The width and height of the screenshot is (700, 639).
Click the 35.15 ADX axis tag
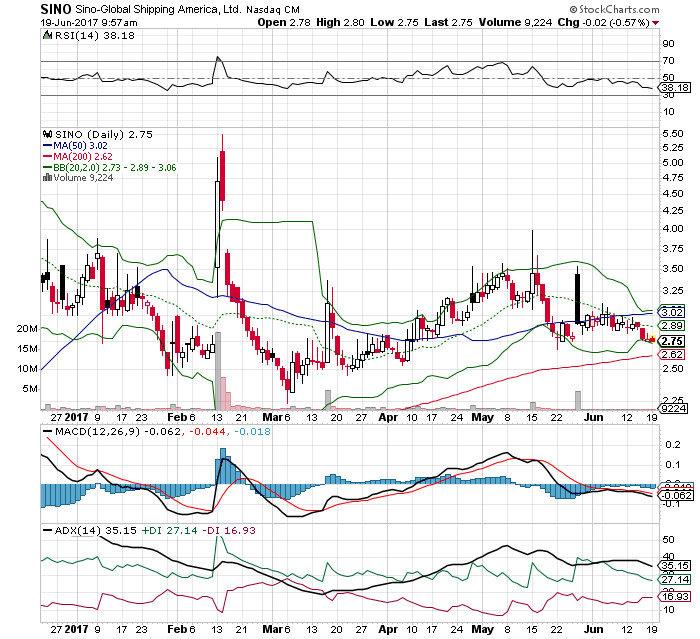click(675, 566)
